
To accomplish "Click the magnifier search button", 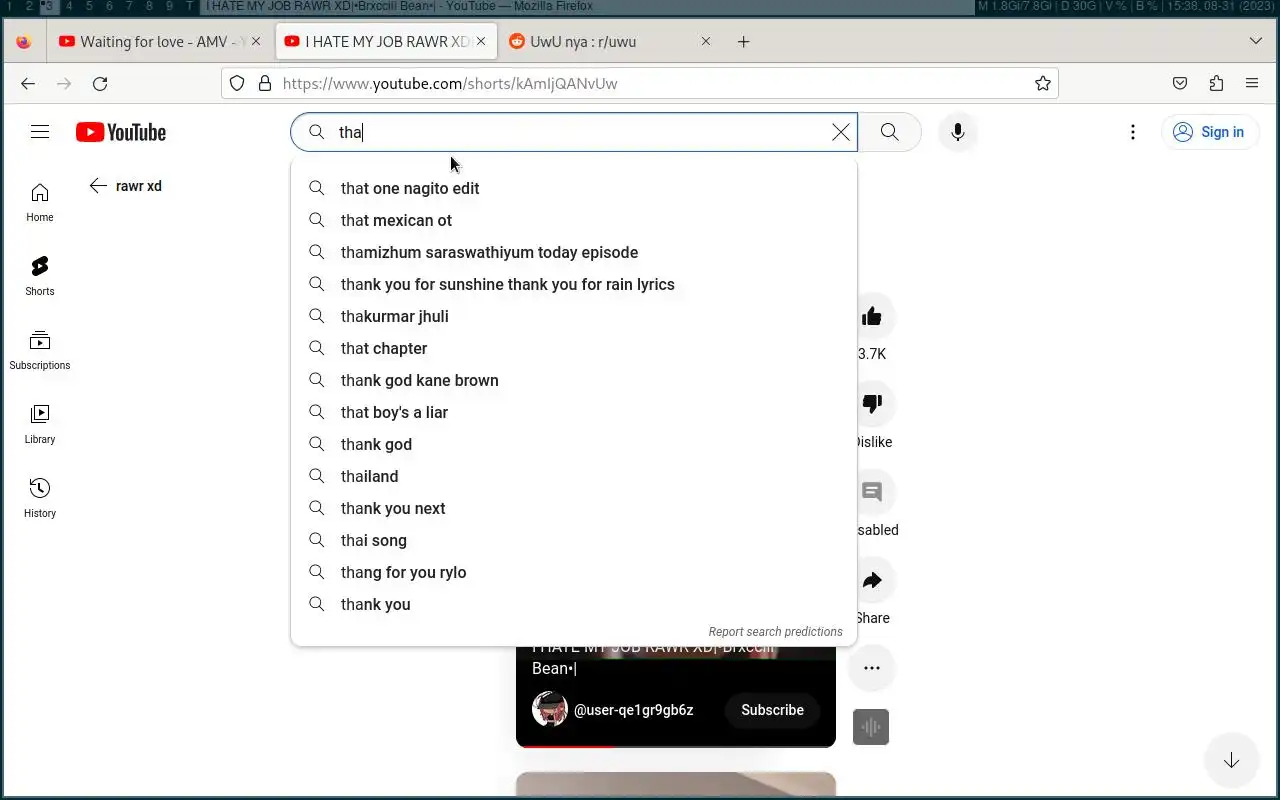I will point(889,132).
